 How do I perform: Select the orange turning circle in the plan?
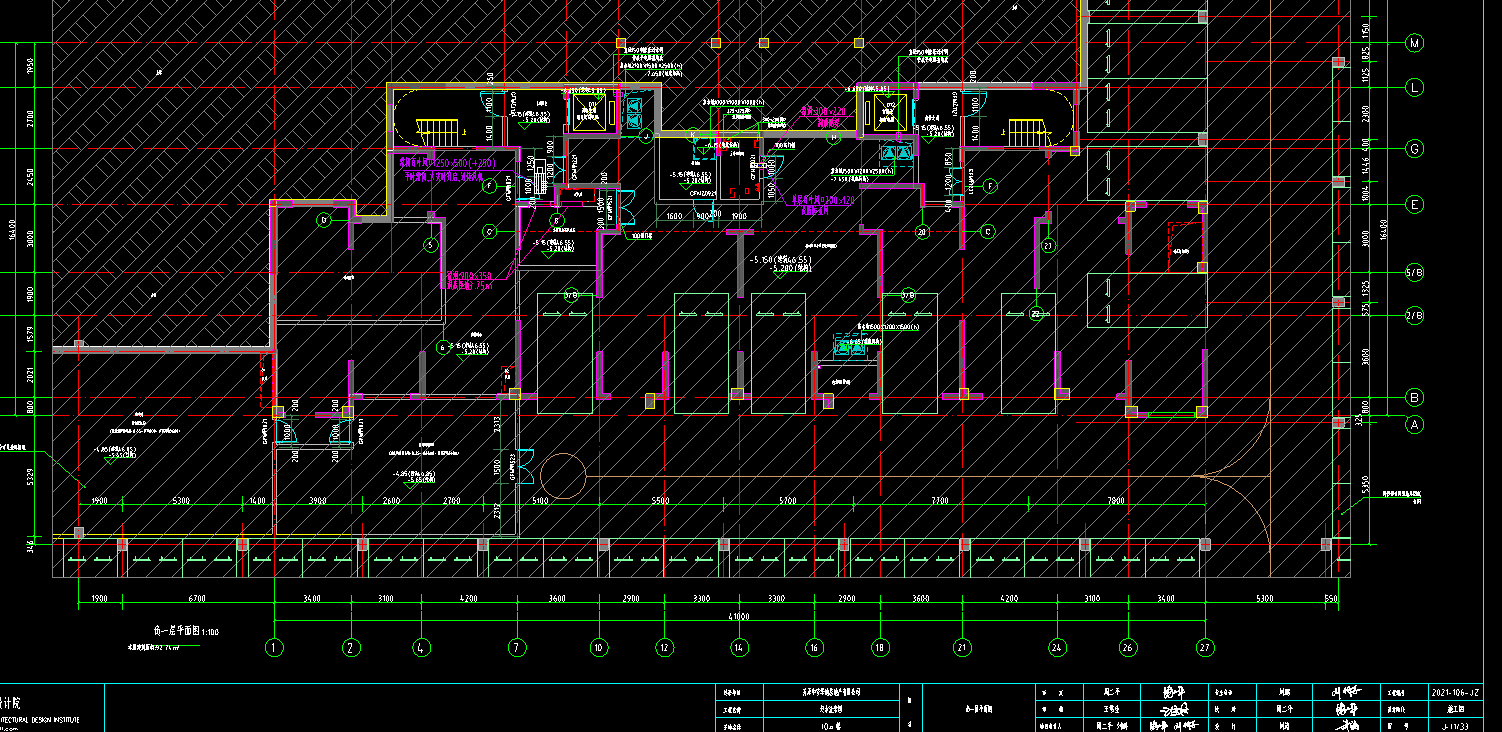coord(563,476)
